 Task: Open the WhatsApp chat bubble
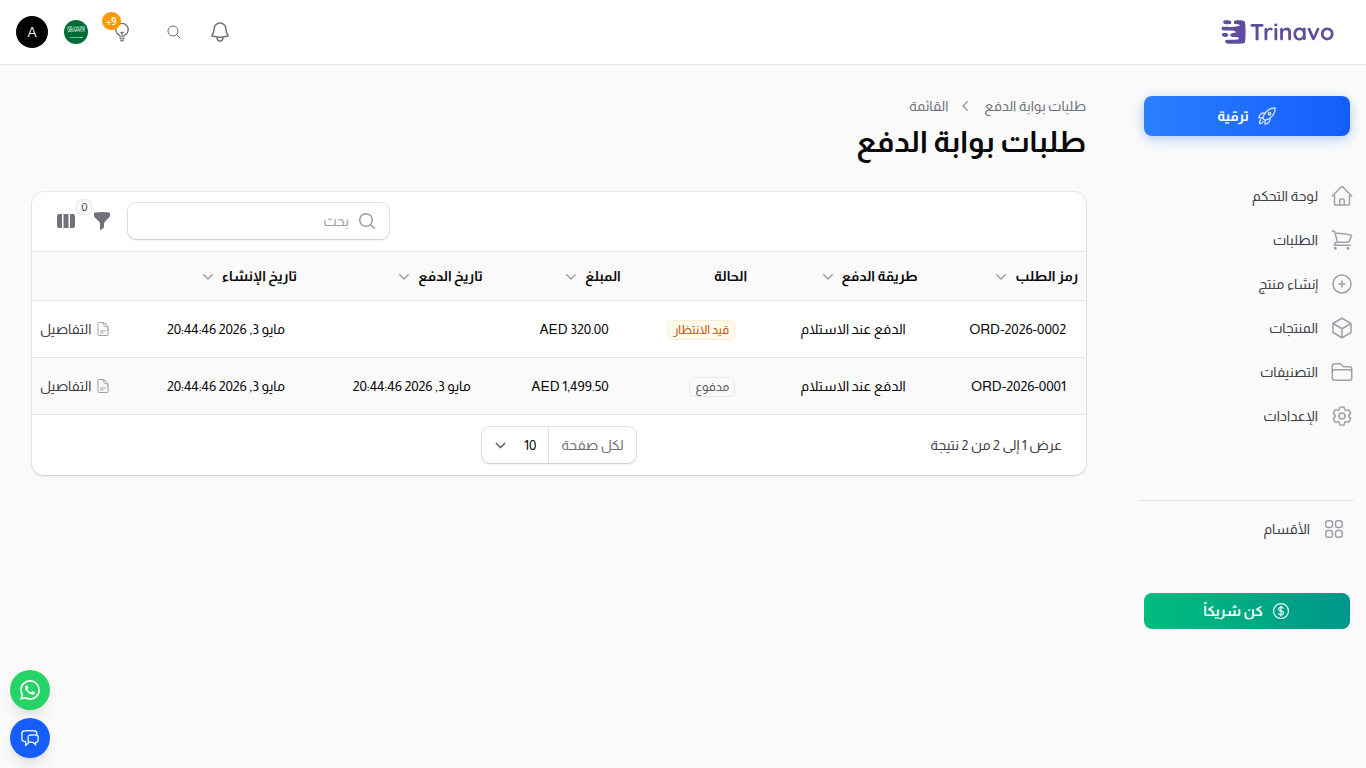click(x=30, y=690)
